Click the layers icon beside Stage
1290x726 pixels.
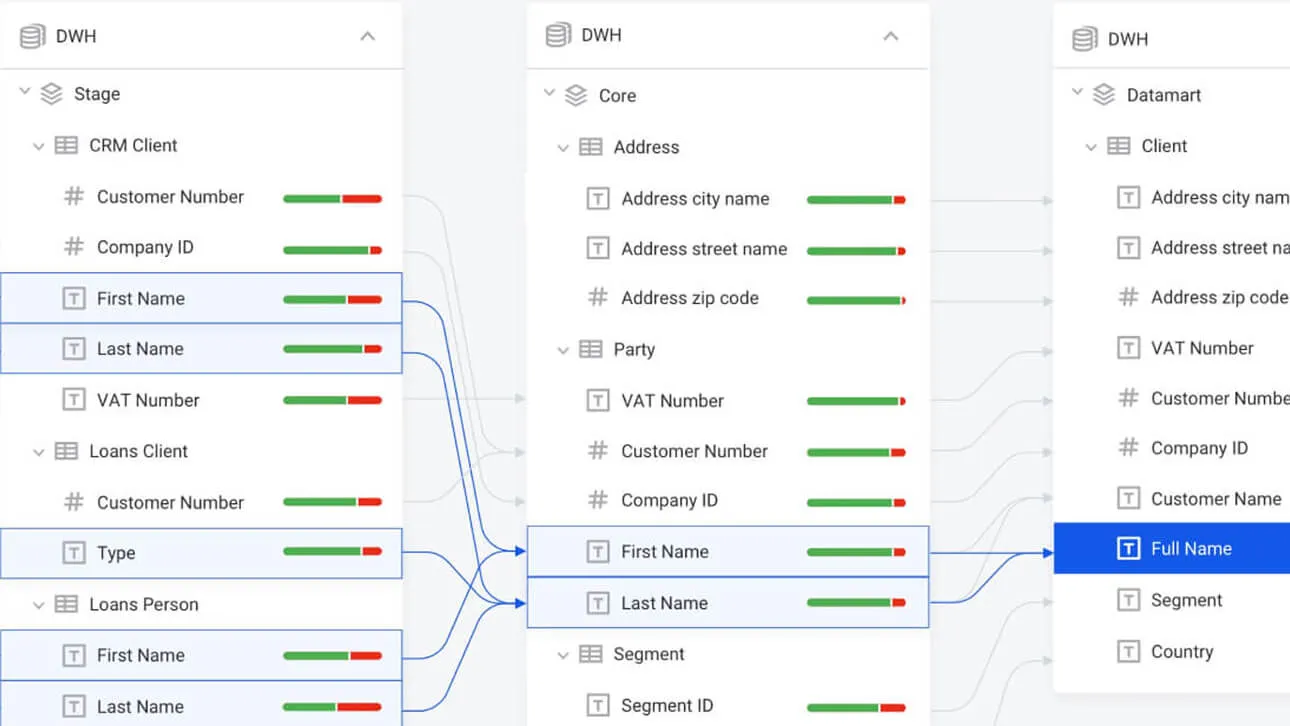click(51, 94)
